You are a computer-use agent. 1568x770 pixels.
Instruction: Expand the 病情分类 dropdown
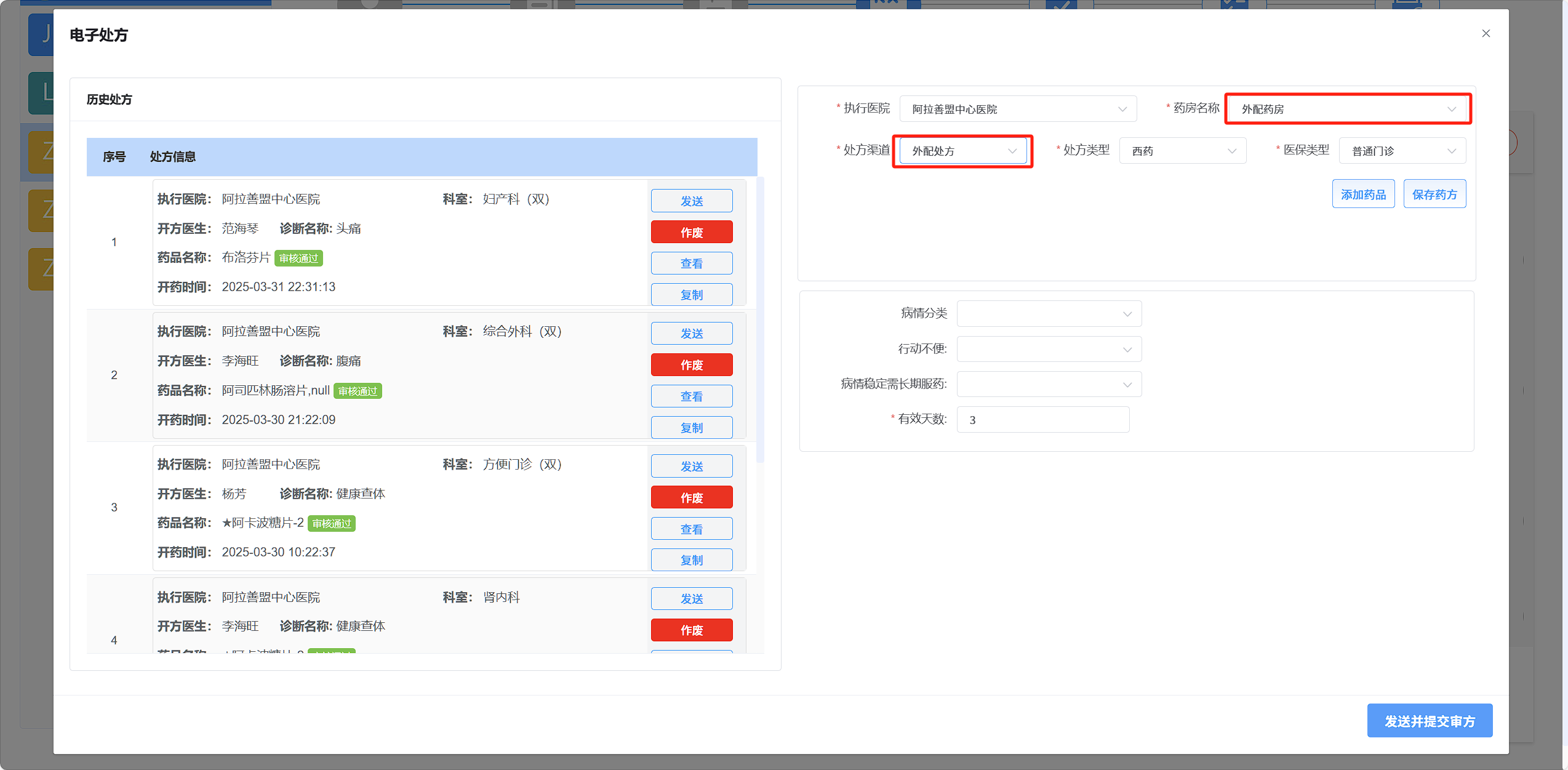(x=1049, y=314)
